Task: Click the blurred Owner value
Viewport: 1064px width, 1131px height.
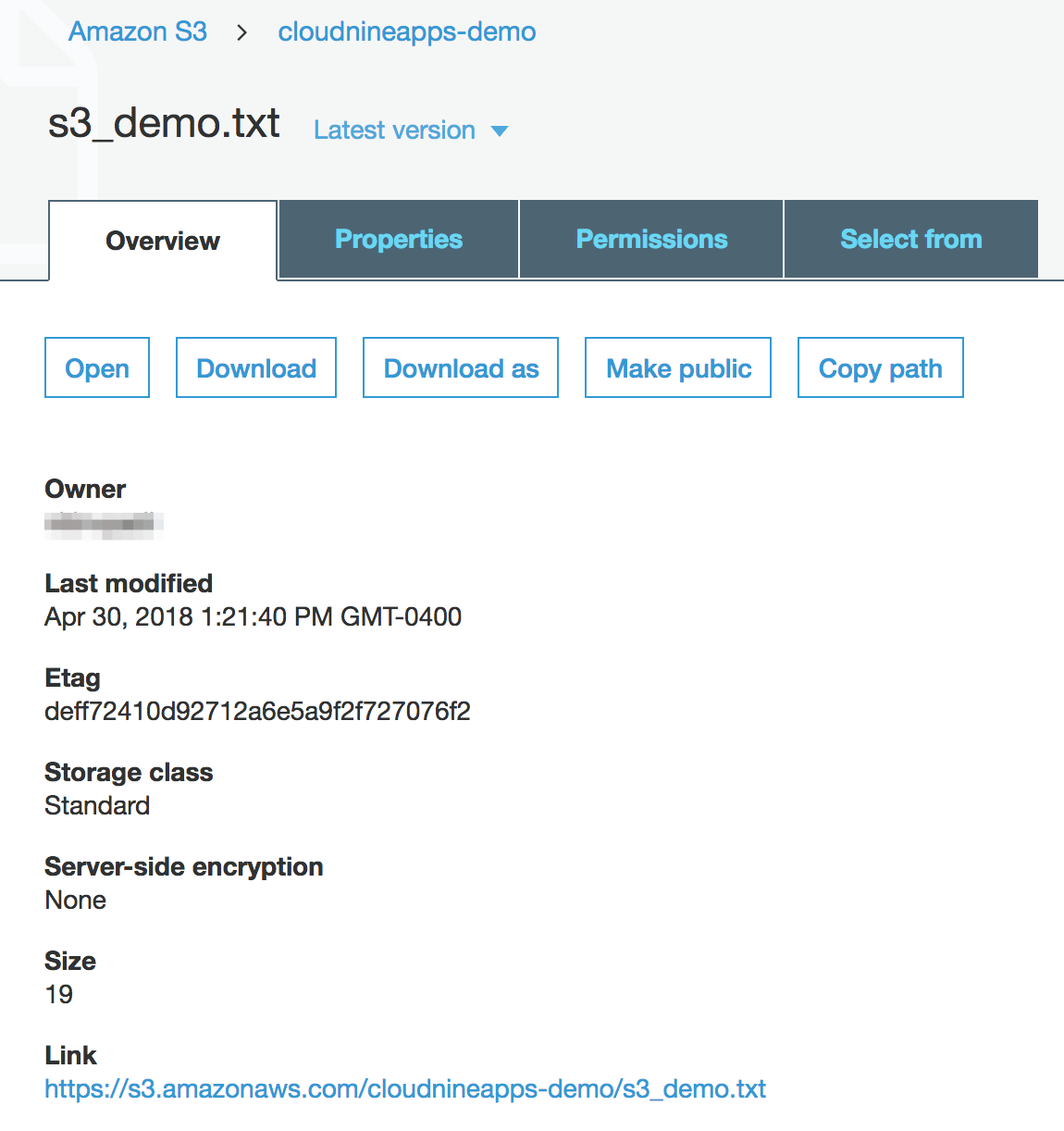Action: (104, 525)
